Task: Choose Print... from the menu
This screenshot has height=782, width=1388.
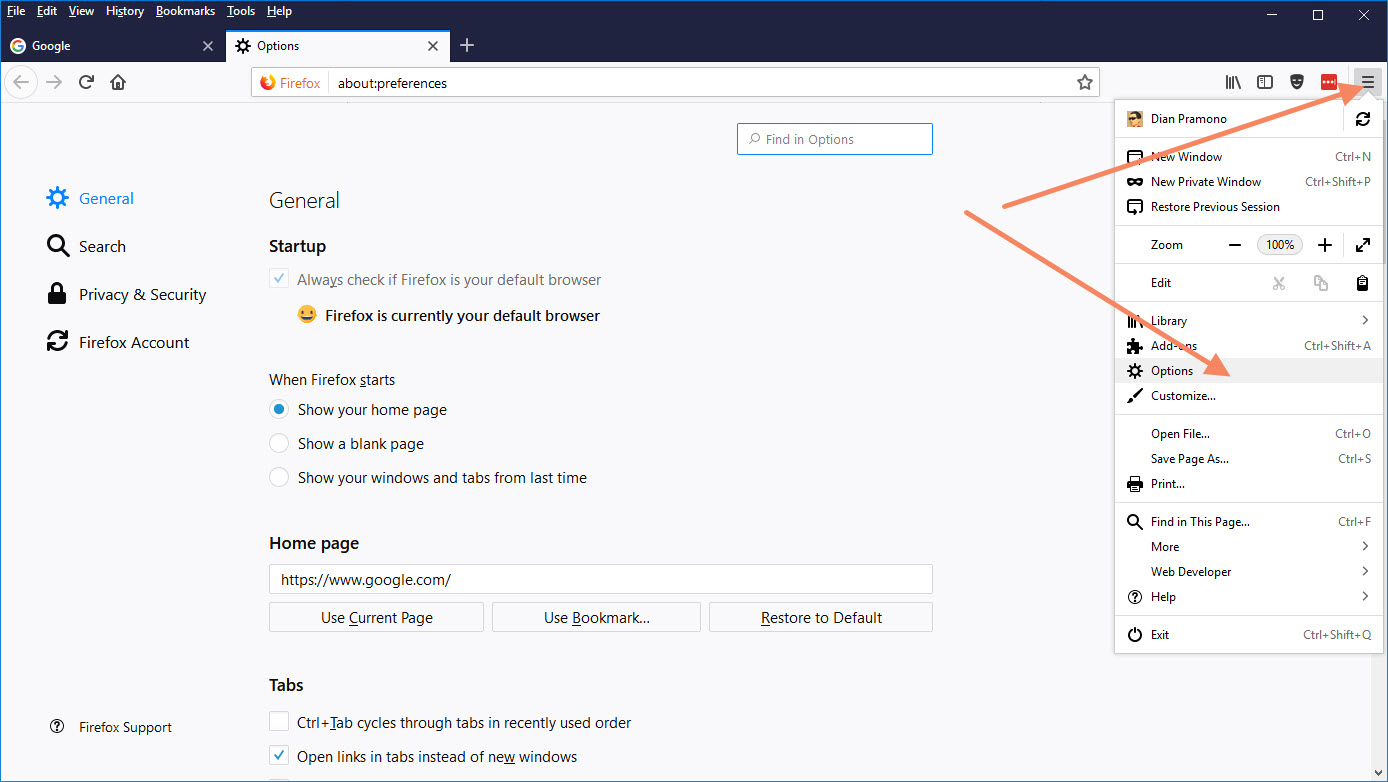Action: pos(1249,484)
